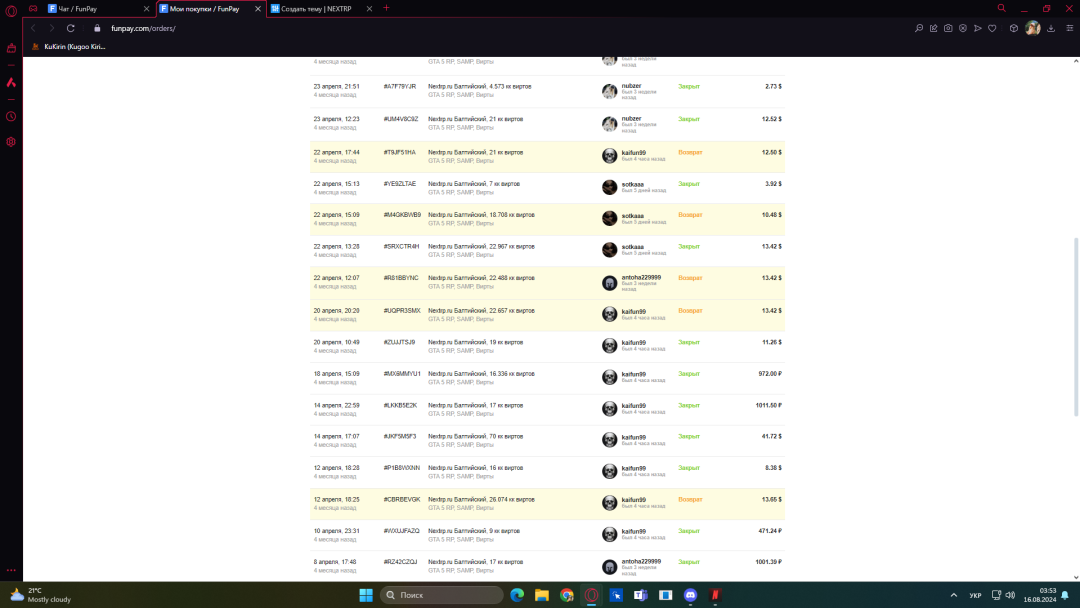Open order #UM4V8C9Z
The height and width of the screenshot is (608, 1080).
pos(401,119)
